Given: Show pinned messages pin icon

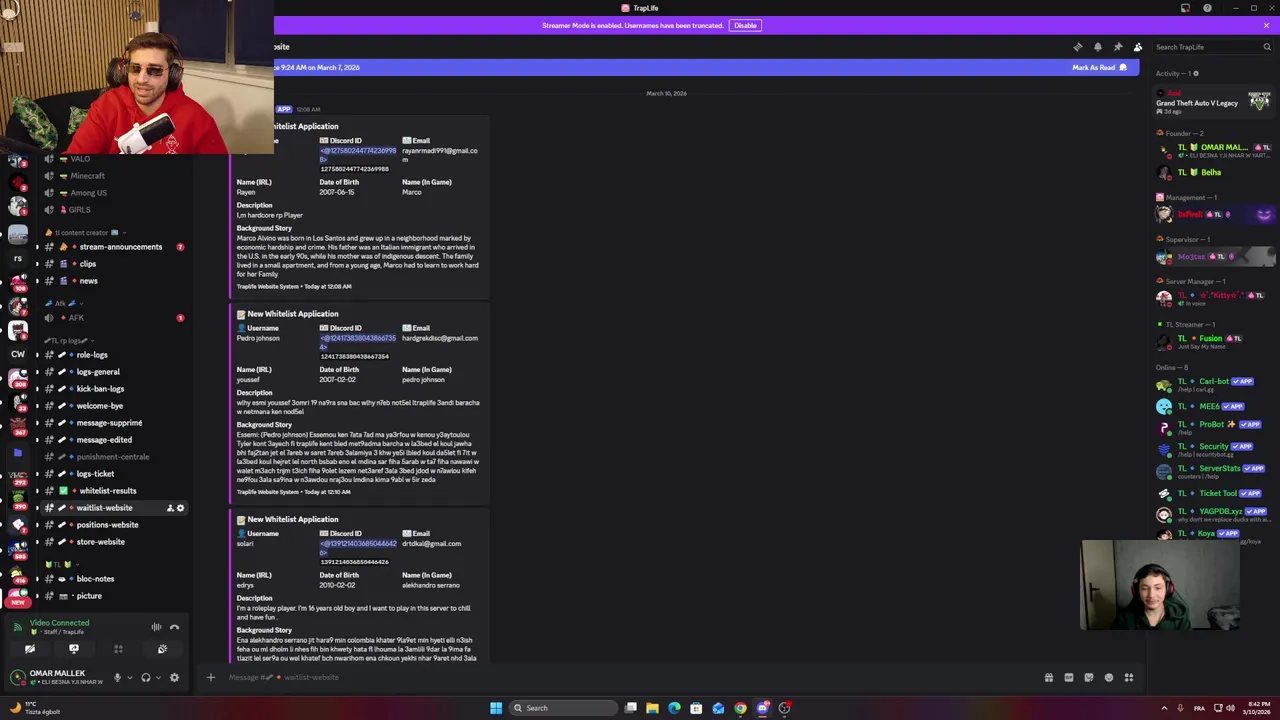Looking at the screenshot, I should [x=1117, y=47].
